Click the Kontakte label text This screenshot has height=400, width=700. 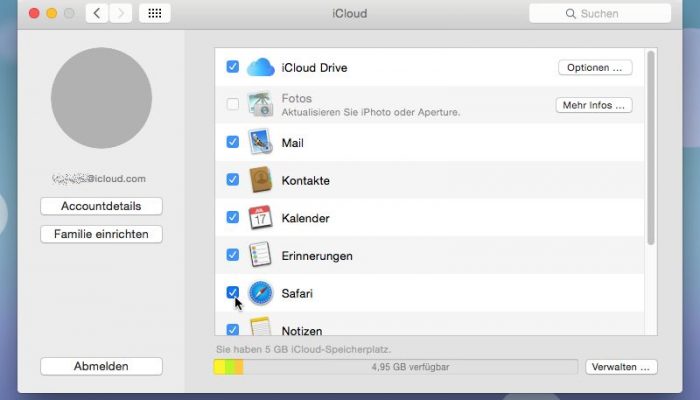pyautogui.click(x=305, y=181)
